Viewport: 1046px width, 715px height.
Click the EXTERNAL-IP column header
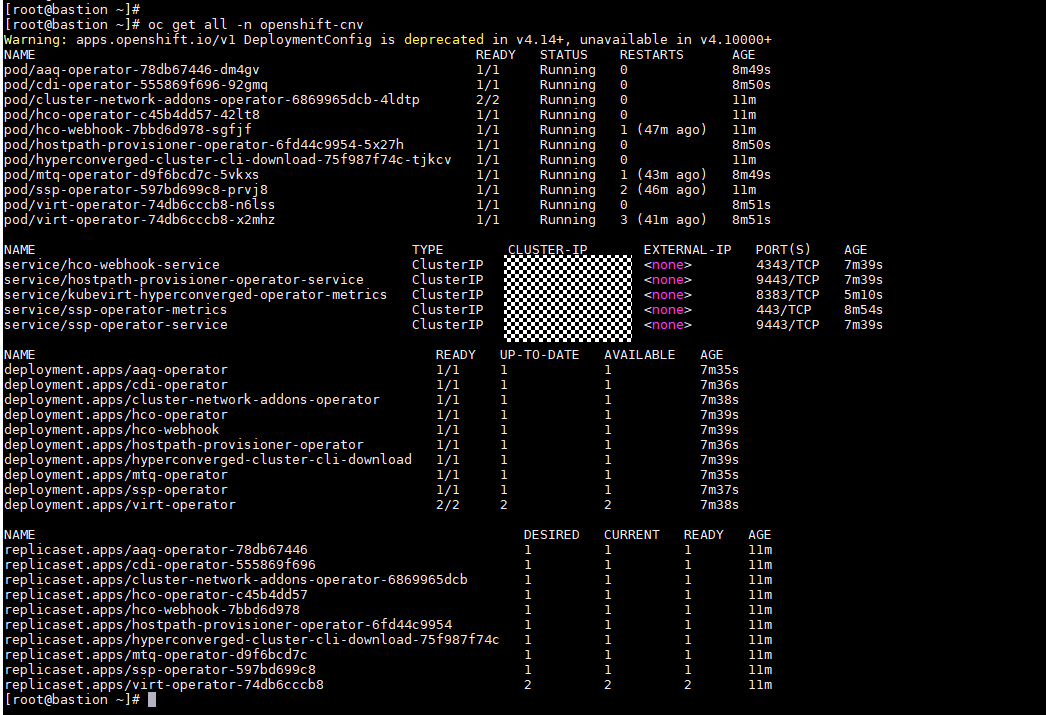(x=688, y=250)
